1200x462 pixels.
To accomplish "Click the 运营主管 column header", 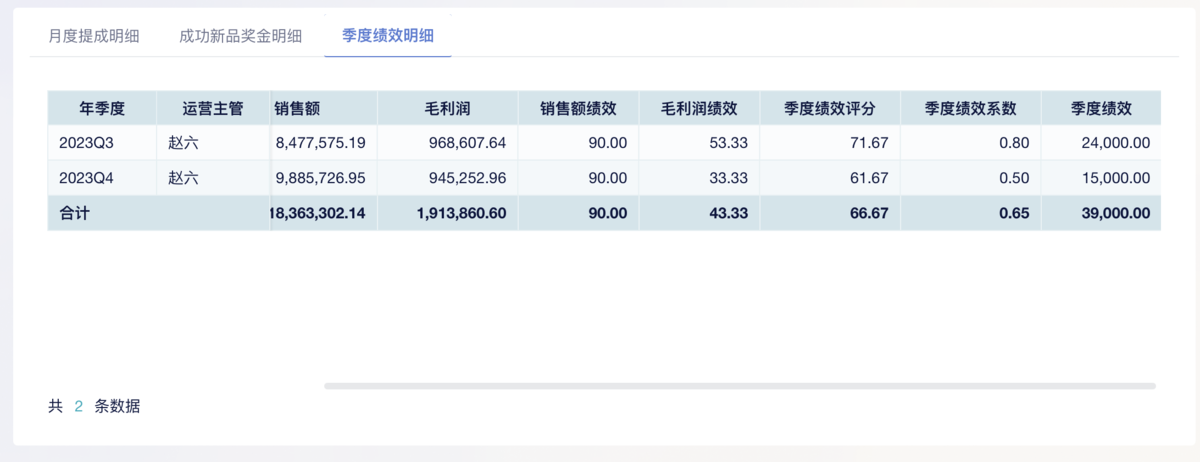I will pyautogui.click(x=213, y=108).
